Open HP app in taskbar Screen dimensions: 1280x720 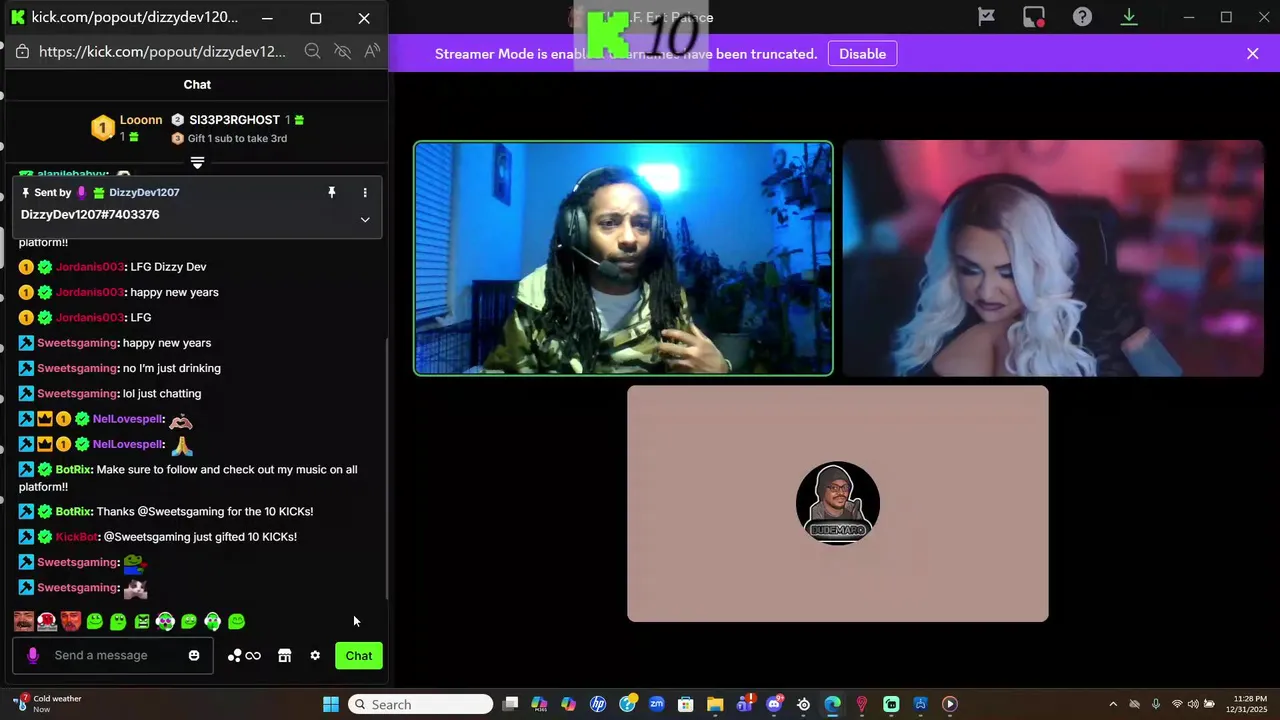click(598, 704)
